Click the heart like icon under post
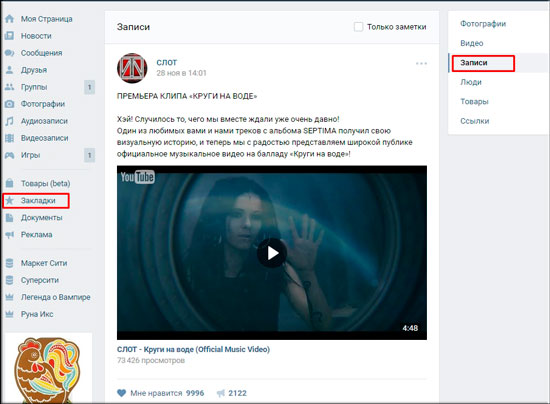The width and height of the screenshot is (550, 404). (121, 393)
